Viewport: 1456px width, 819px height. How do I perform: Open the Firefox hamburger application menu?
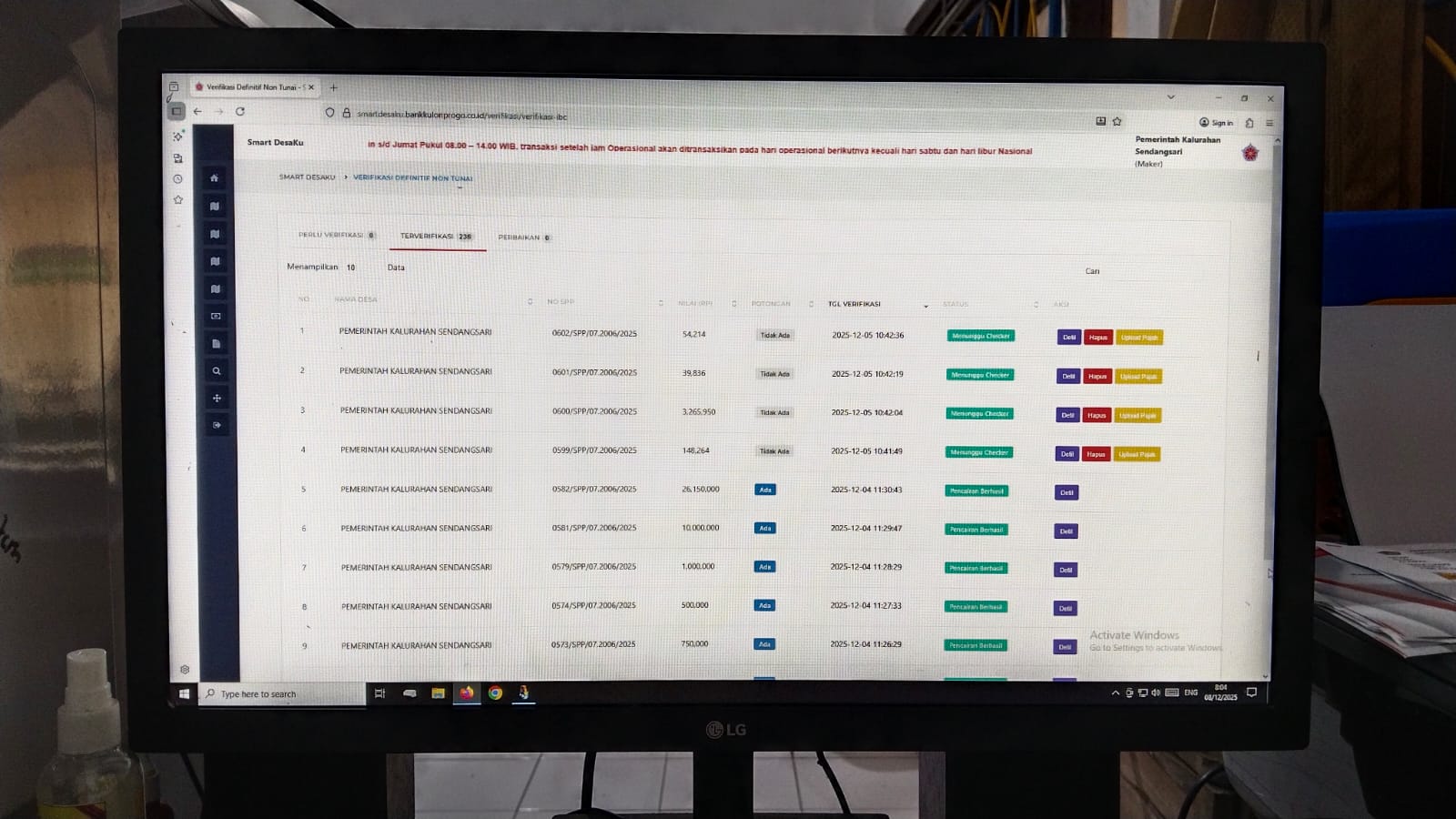[1269, 123]
